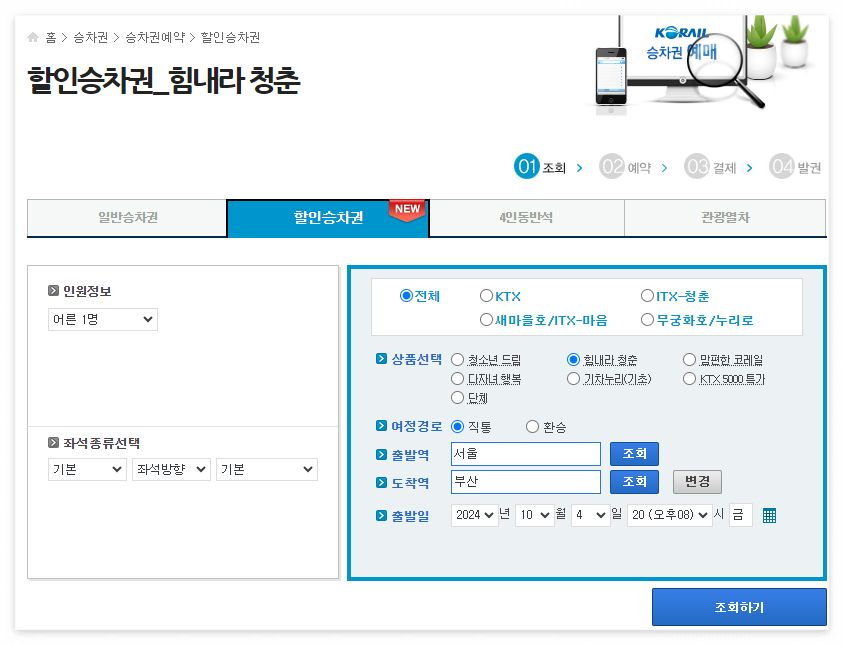Switch to the 관광열차 tab

(725, 217)
